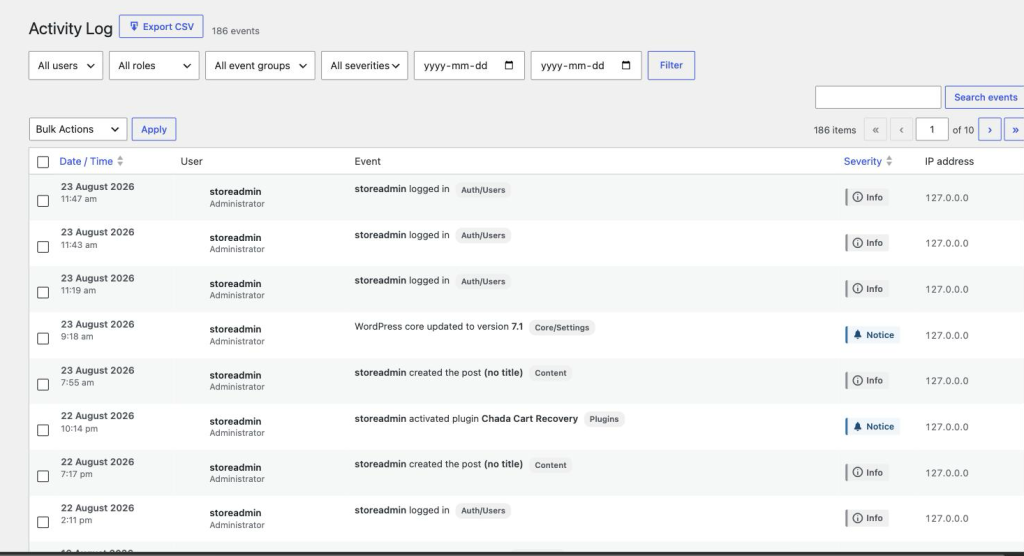Click the Core/Settings event group tag
Screen dimensions: 1024x556
pos(562,327)
